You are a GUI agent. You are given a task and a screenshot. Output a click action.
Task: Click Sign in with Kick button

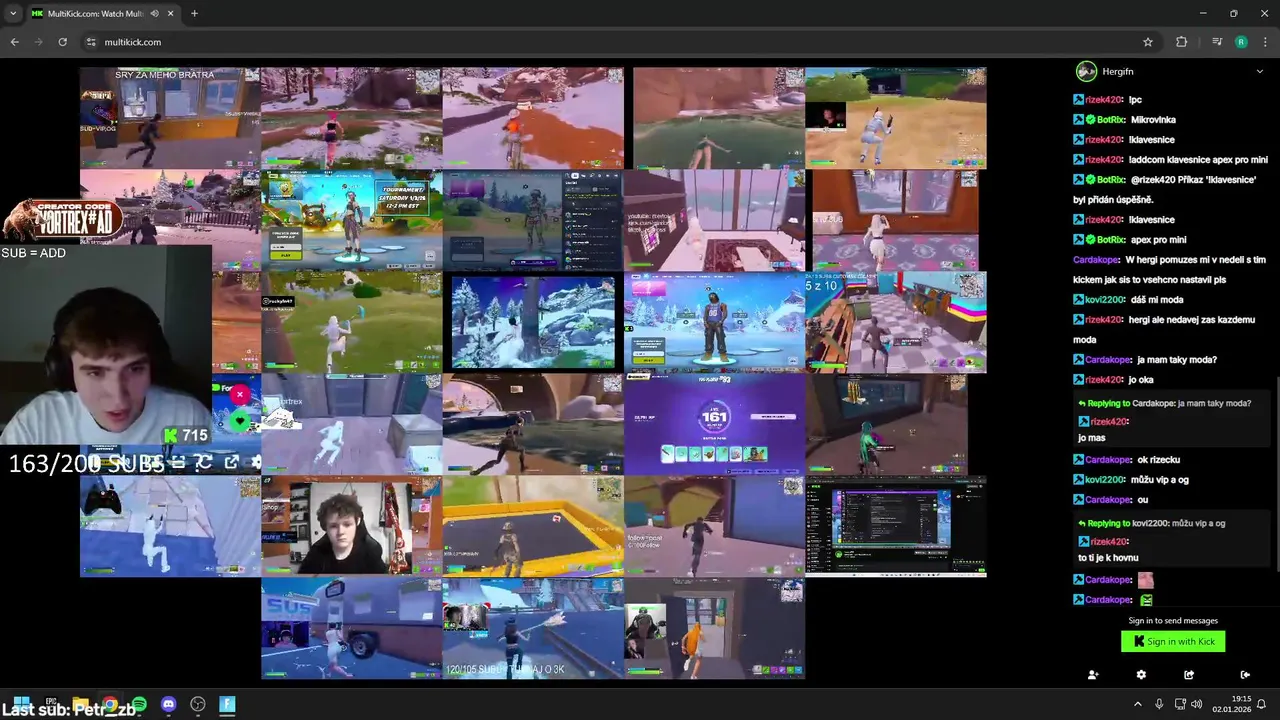pos(1173,641)
